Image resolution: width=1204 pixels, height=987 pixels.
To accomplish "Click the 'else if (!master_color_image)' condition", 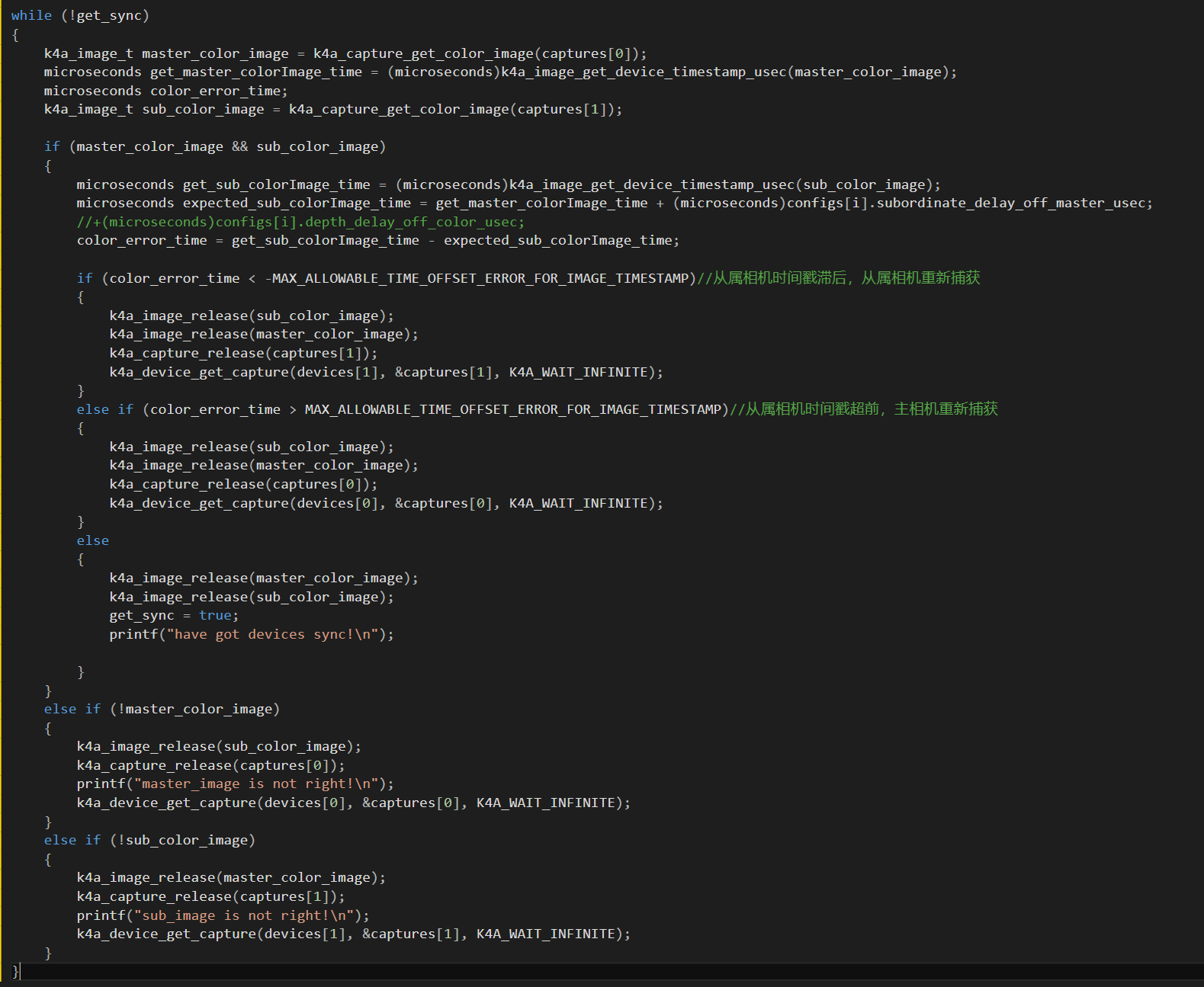I will tap(162, 709).
